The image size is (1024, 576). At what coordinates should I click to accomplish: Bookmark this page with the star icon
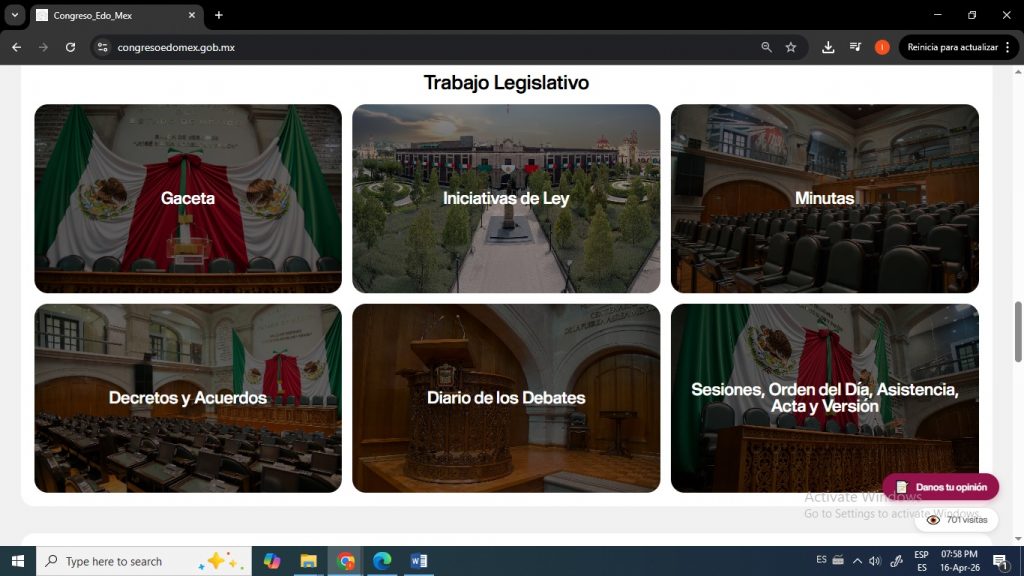(x=791, y=47)
